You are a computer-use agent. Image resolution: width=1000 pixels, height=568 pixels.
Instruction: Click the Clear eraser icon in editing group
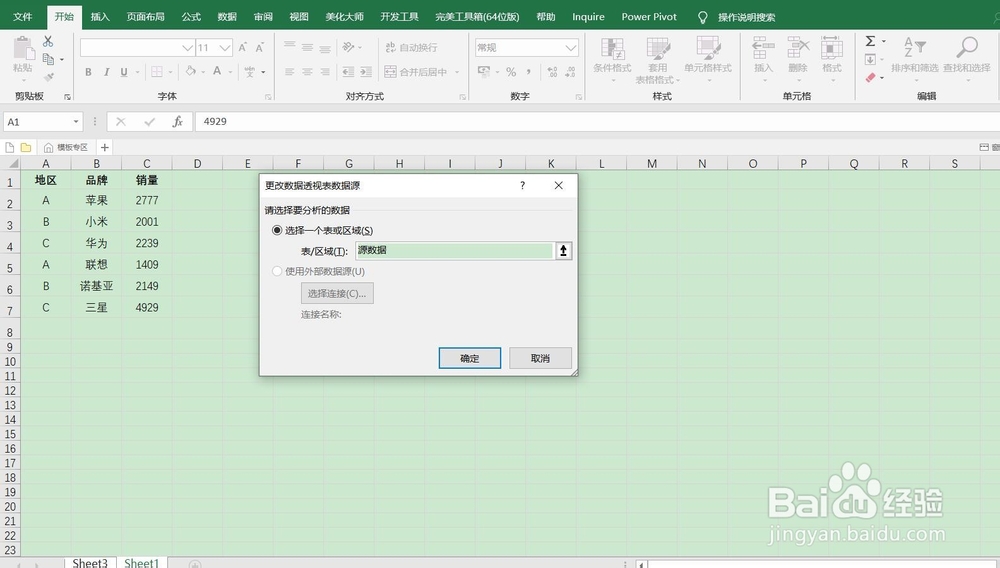tap(871, 78)
